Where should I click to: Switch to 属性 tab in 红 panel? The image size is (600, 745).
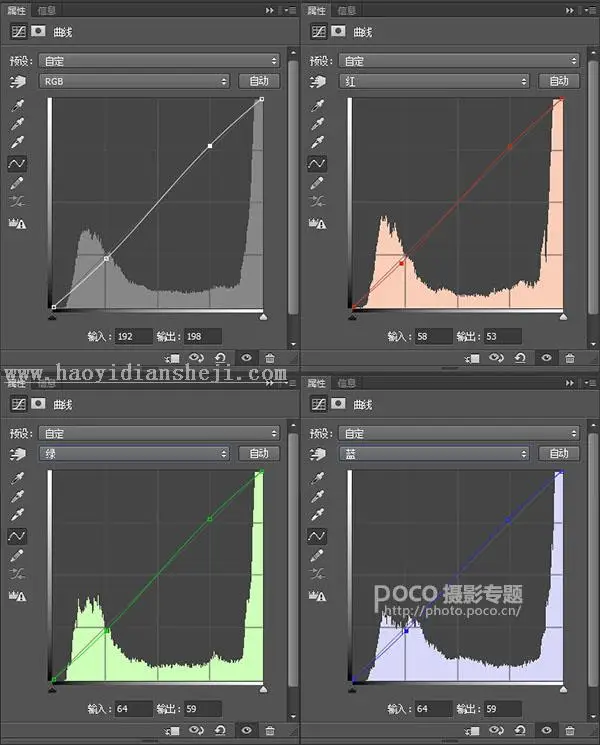(317, 10)
